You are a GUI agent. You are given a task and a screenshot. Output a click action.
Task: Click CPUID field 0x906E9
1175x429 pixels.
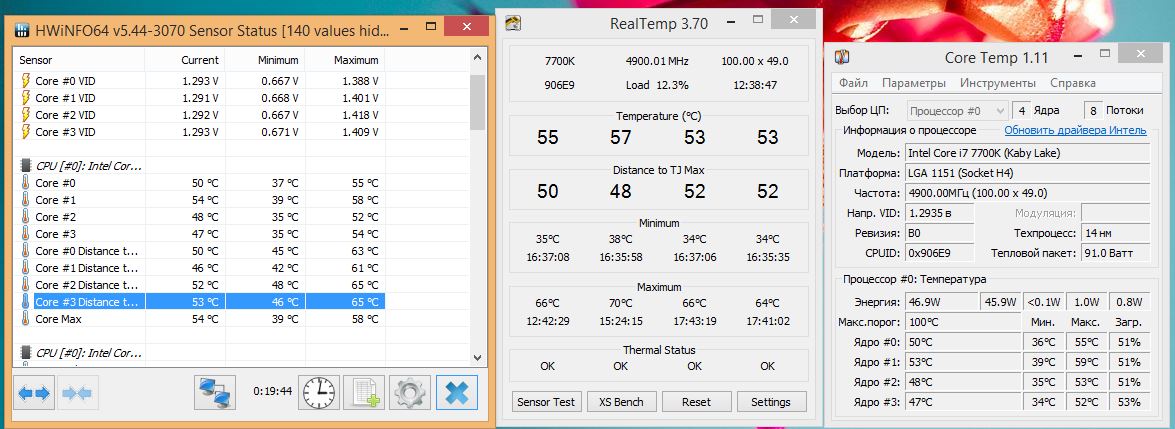pyautogui.click(x=939, y=253)
